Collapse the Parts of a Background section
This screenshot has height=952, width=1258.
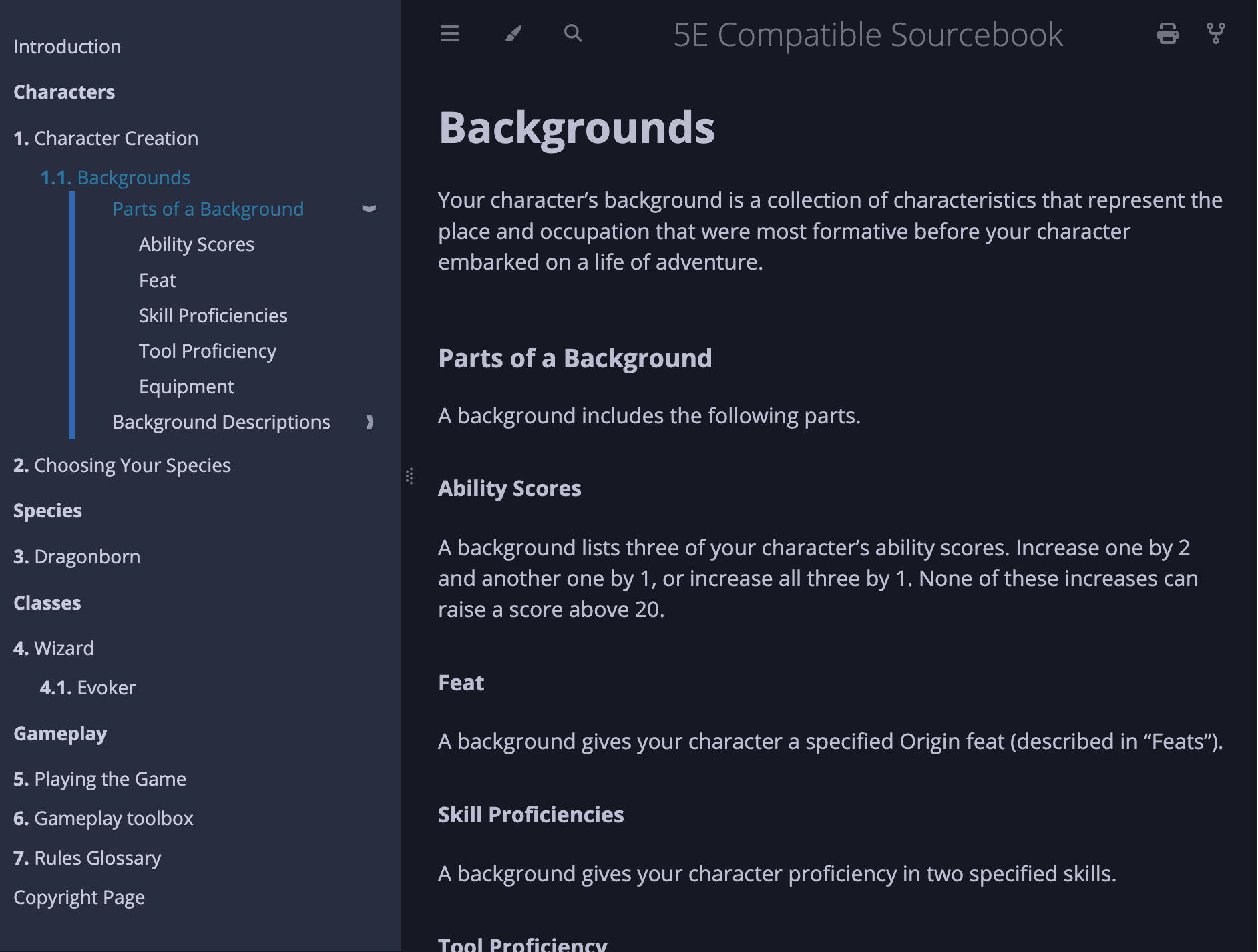(x=369, y=209)
